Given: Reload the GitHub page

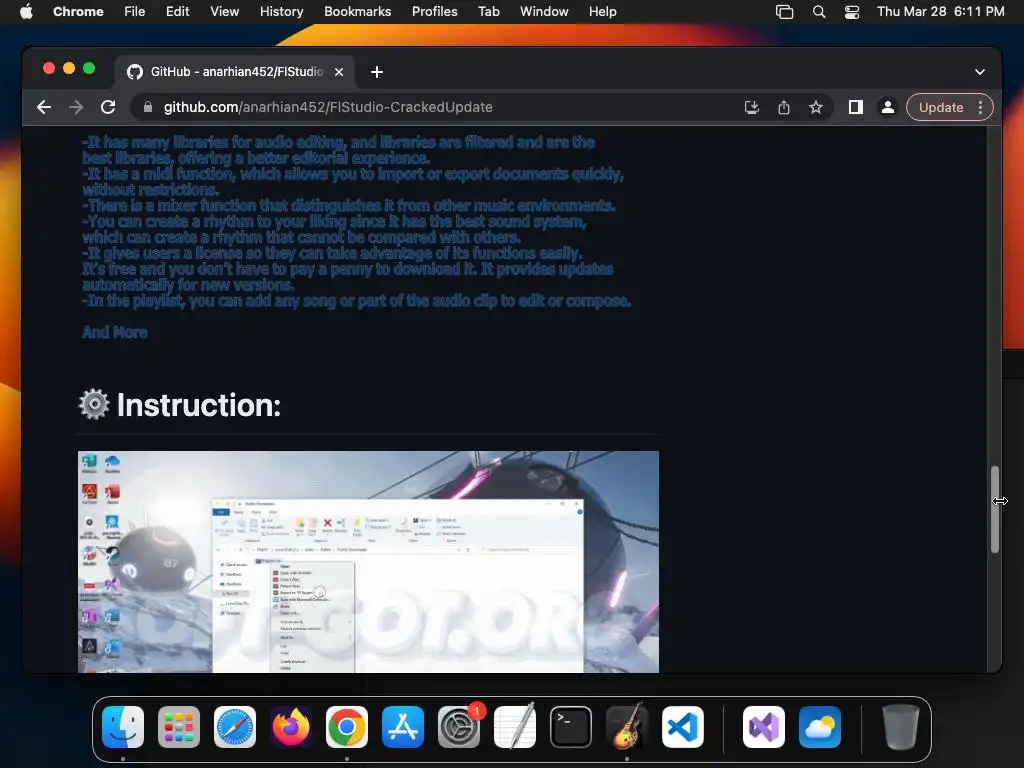Looking at the screenshot, I should pos(108,107).
